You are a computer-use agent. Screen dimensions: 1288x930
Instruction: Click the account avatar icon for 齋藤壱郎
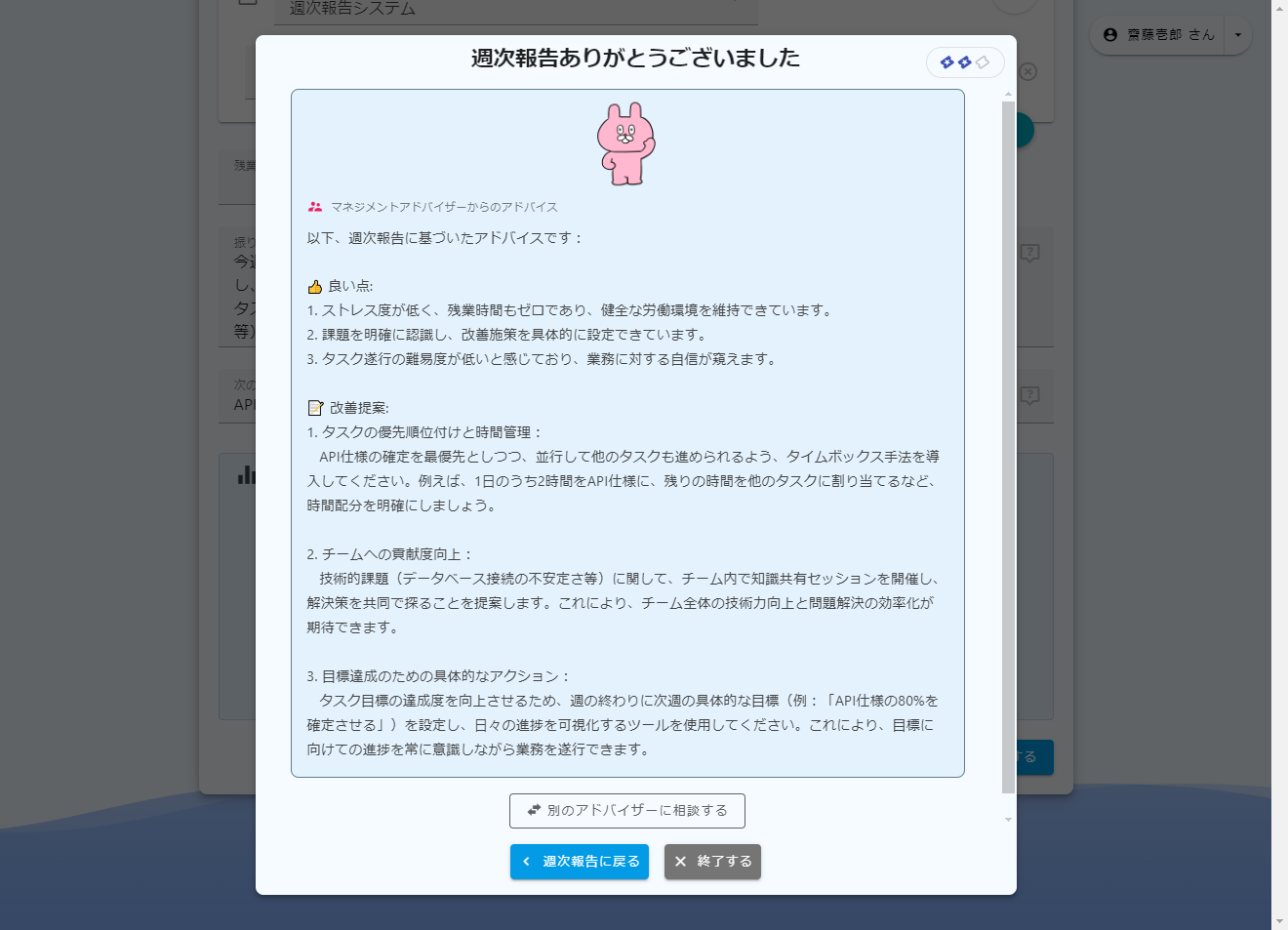[x=1110, y=35]
